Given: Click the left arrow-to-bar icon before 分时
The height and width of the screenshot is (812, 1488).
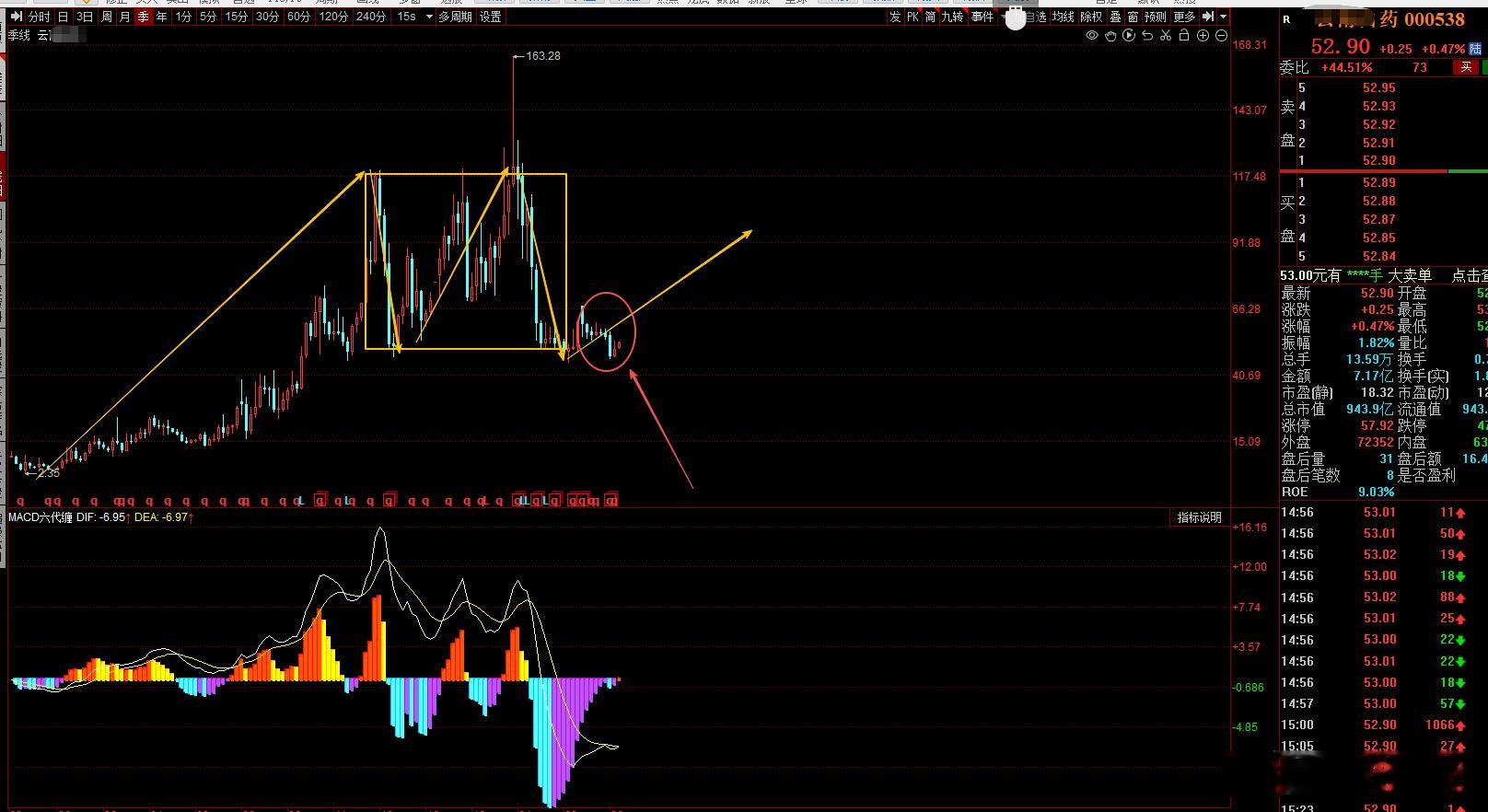Looking at the screenshot, I should coord(17,17).
